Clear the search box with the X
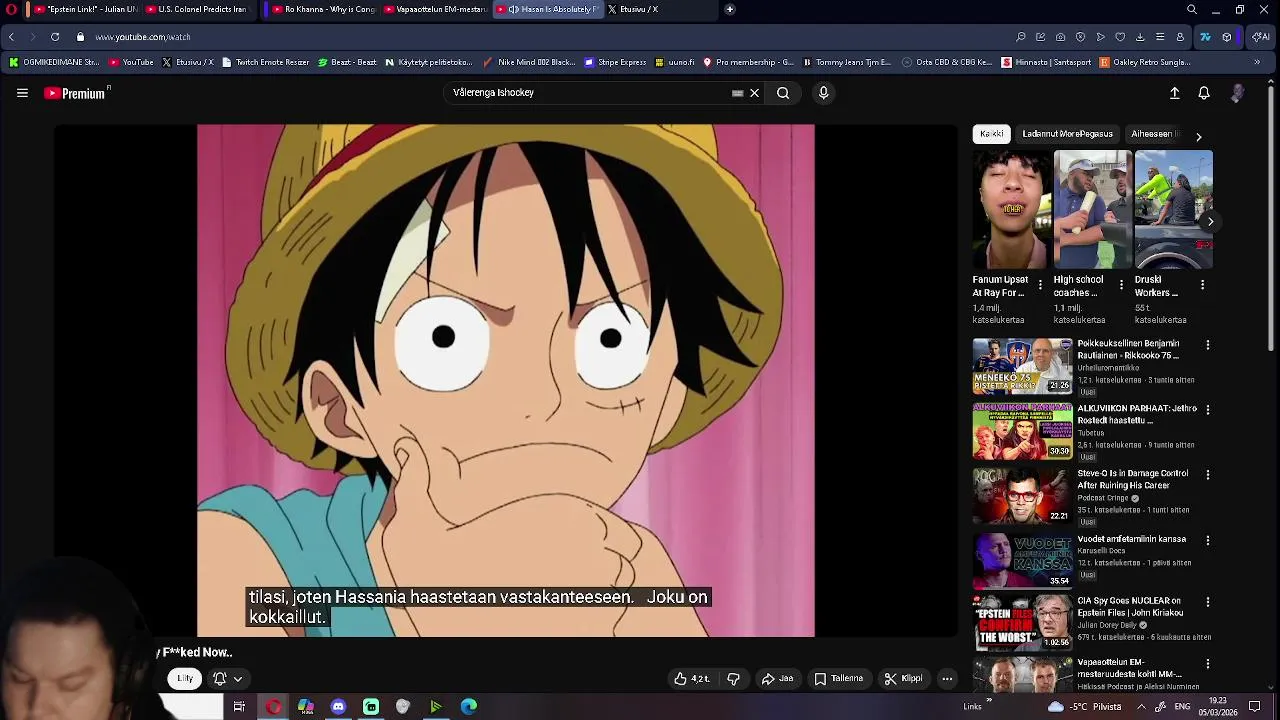The width and height of the screenshot is (1280, 720). pos(755,93)
